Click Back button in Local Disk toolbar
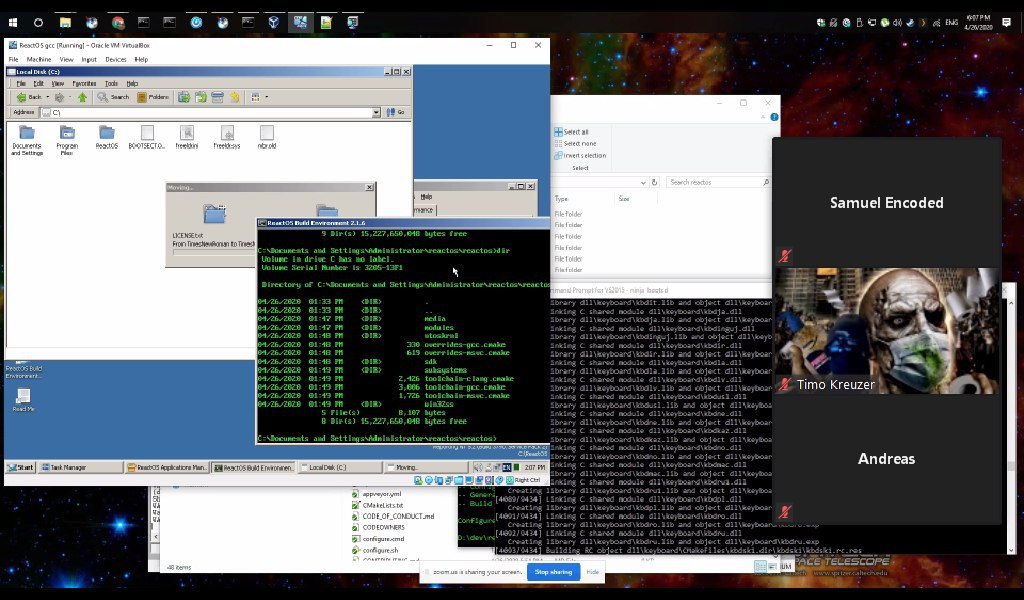The width and height of the screenshot is (1024, 600). pos(29,97)
